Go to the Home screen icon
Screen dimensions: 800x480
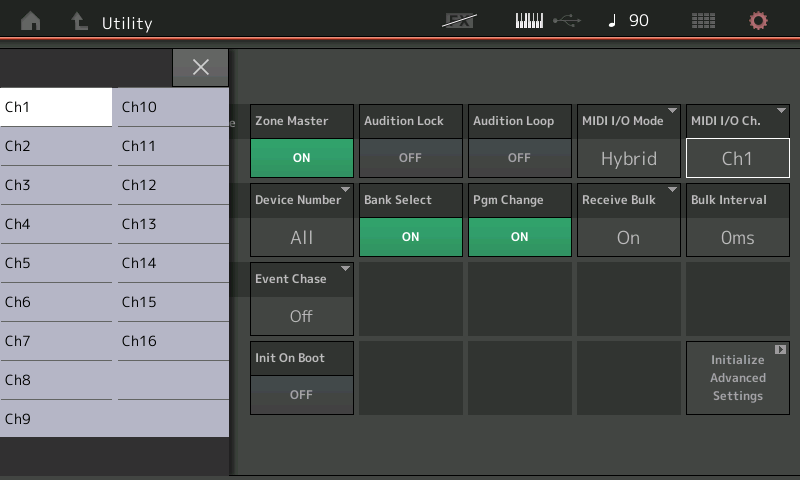coord(30,21)
